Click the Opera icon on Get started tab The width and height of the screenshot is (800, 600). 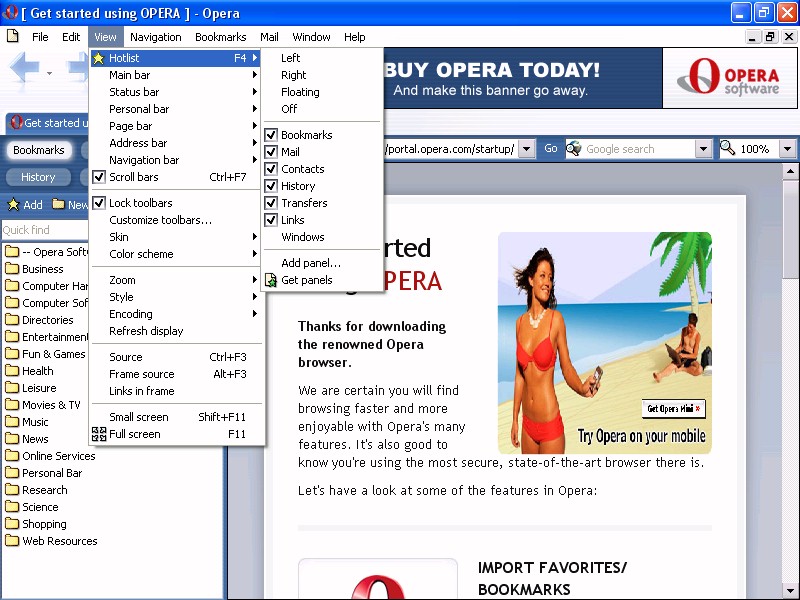(16, 122)
